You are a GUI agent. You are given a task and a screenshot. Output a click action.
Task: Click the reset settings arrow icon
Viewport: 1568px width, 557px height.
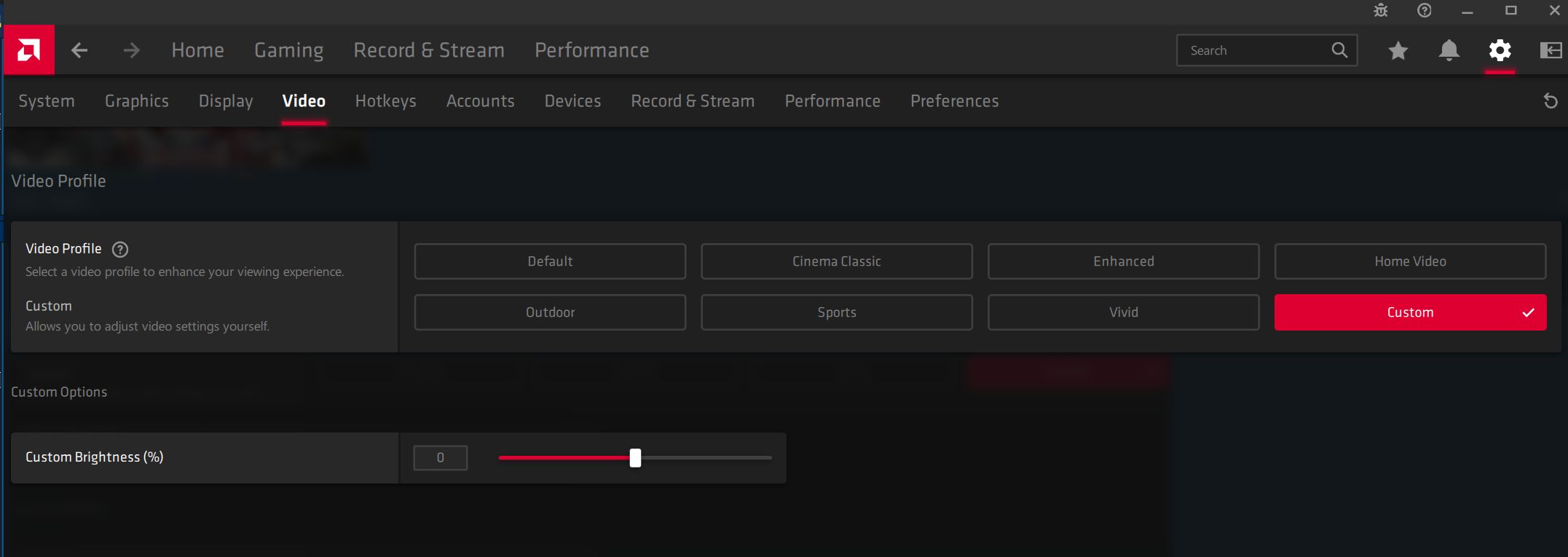[x=1551, y=101]
